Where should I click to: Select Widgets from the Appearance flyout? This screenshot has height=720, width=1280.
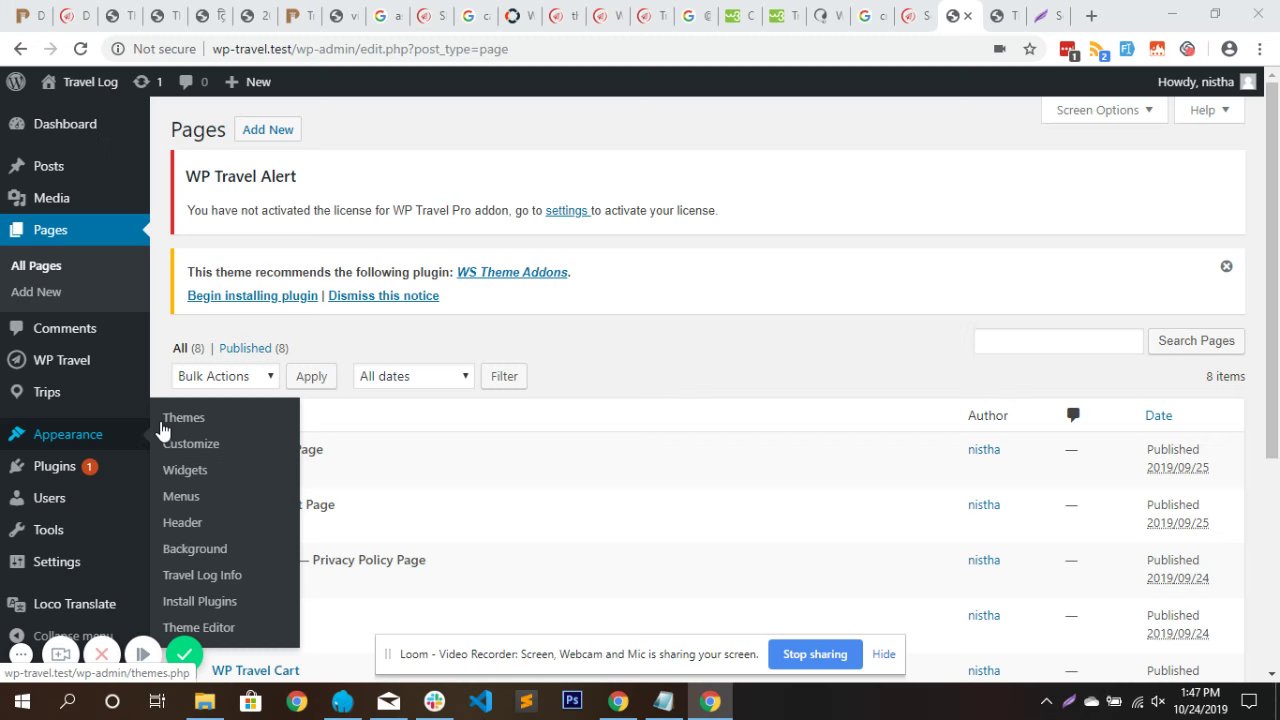click(185, 470)
